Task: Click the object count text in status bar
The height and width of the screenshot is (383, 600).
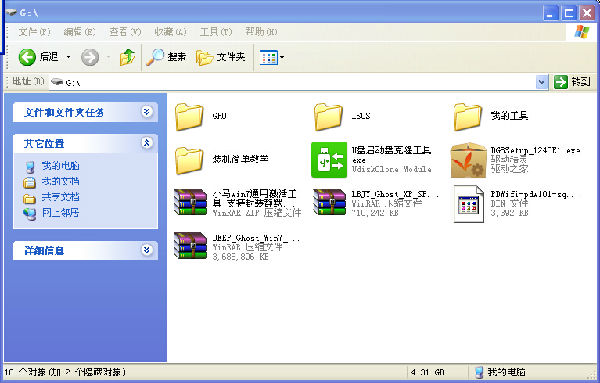Action: point(65,372)
